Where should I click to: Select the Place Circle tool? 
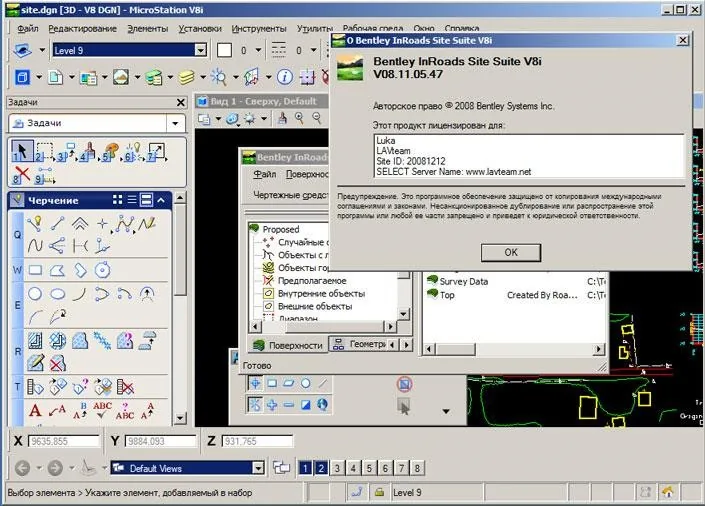coord(35,294)
